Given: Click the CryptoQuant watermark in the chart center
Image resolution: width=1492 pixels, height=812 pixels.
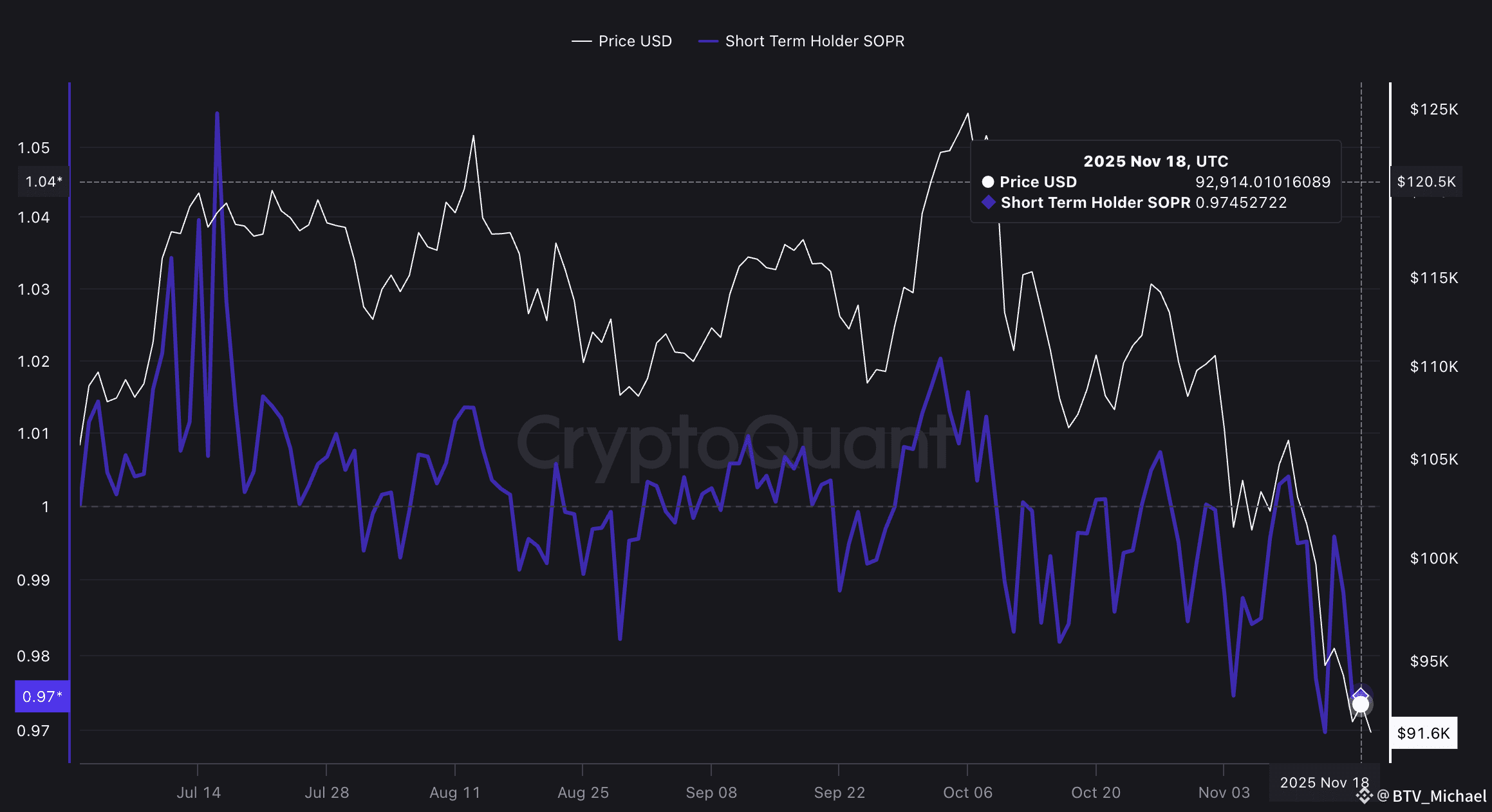Looking at the screenshot, I should click(734, 444).
